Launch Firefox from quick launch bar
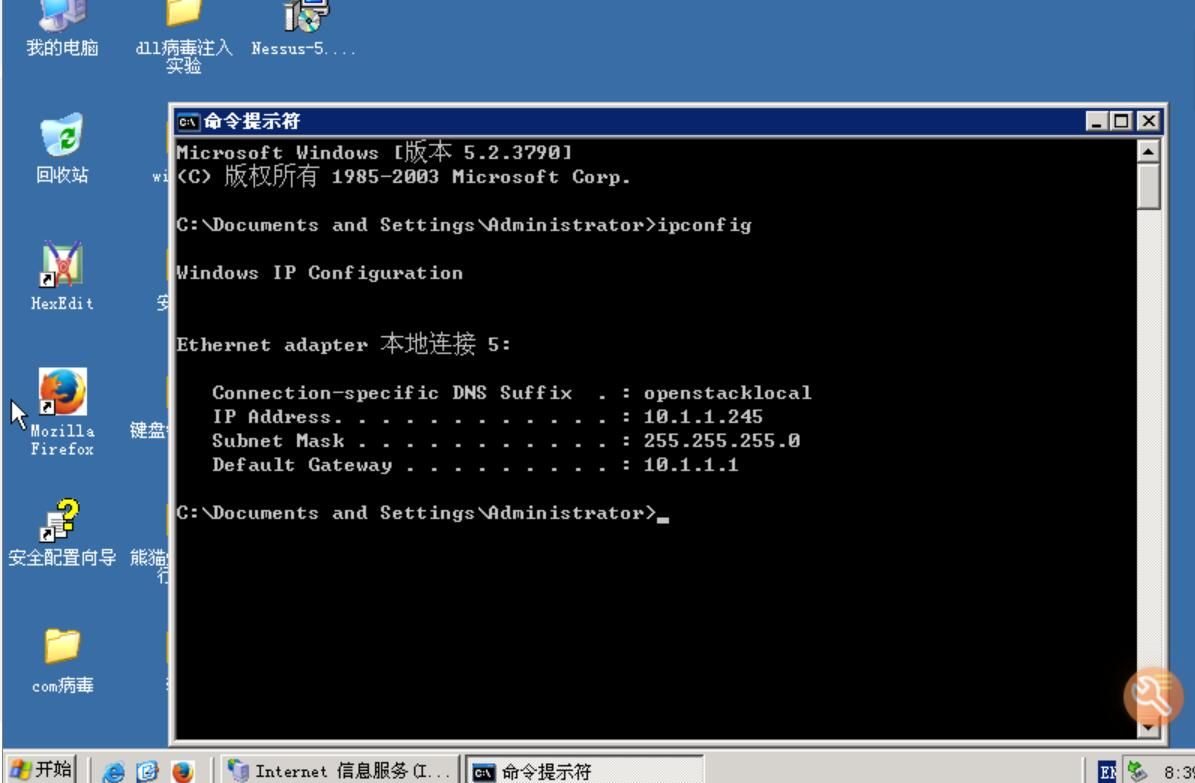The image size is (1195, 783). [182, 771]
